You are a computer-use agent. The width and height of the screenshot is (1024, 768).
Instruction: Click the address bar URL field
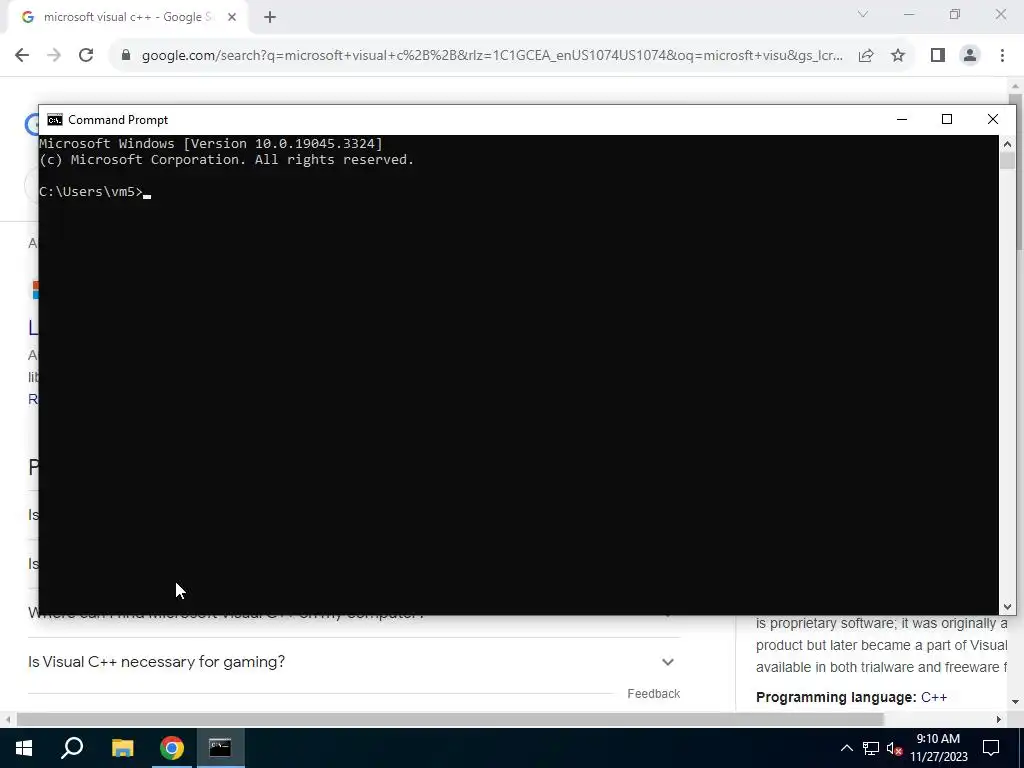click(492, 56)
